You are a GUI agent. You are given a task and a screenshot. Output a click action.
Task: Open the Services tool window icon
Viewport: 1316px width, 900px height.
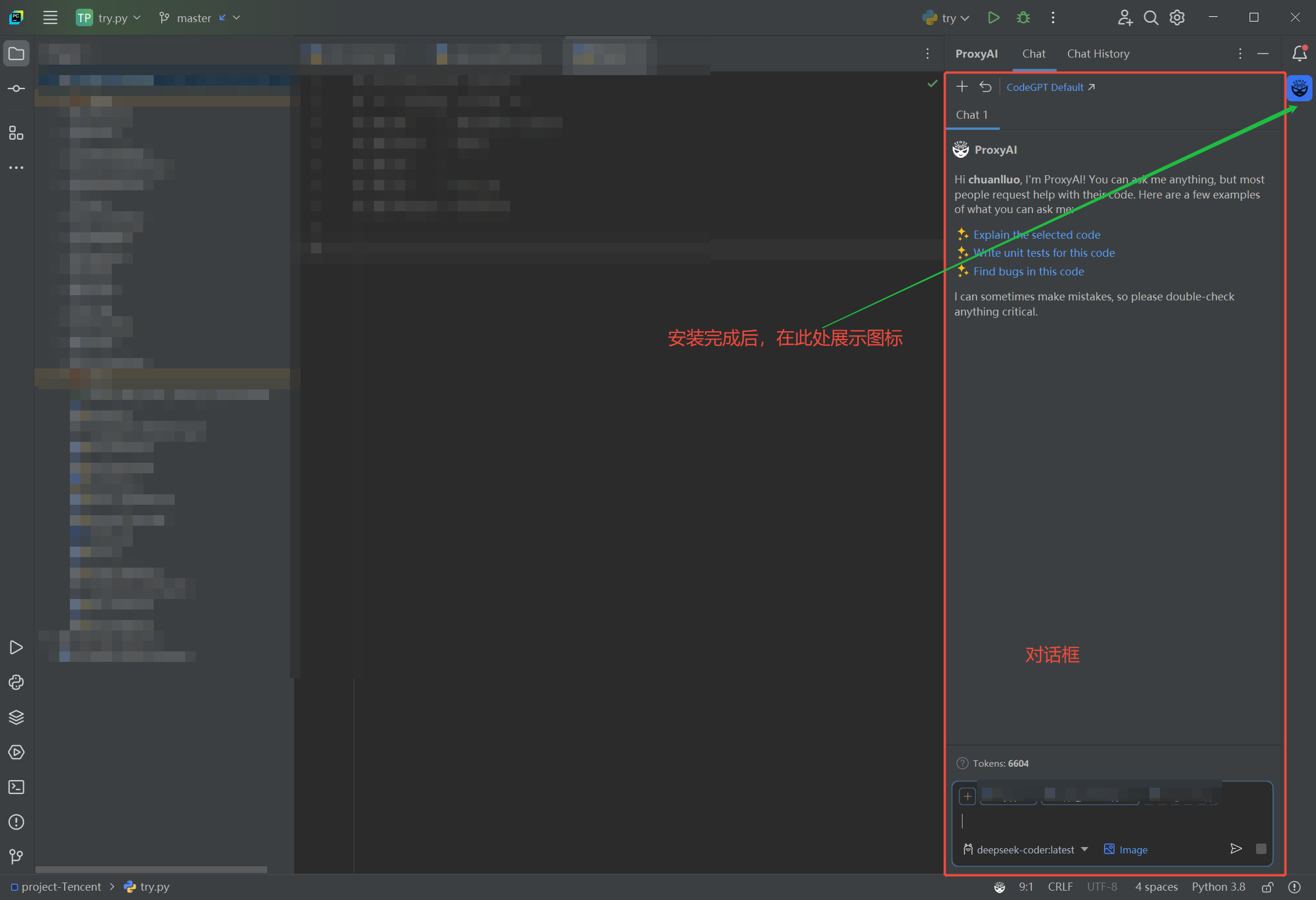(16, 752)
